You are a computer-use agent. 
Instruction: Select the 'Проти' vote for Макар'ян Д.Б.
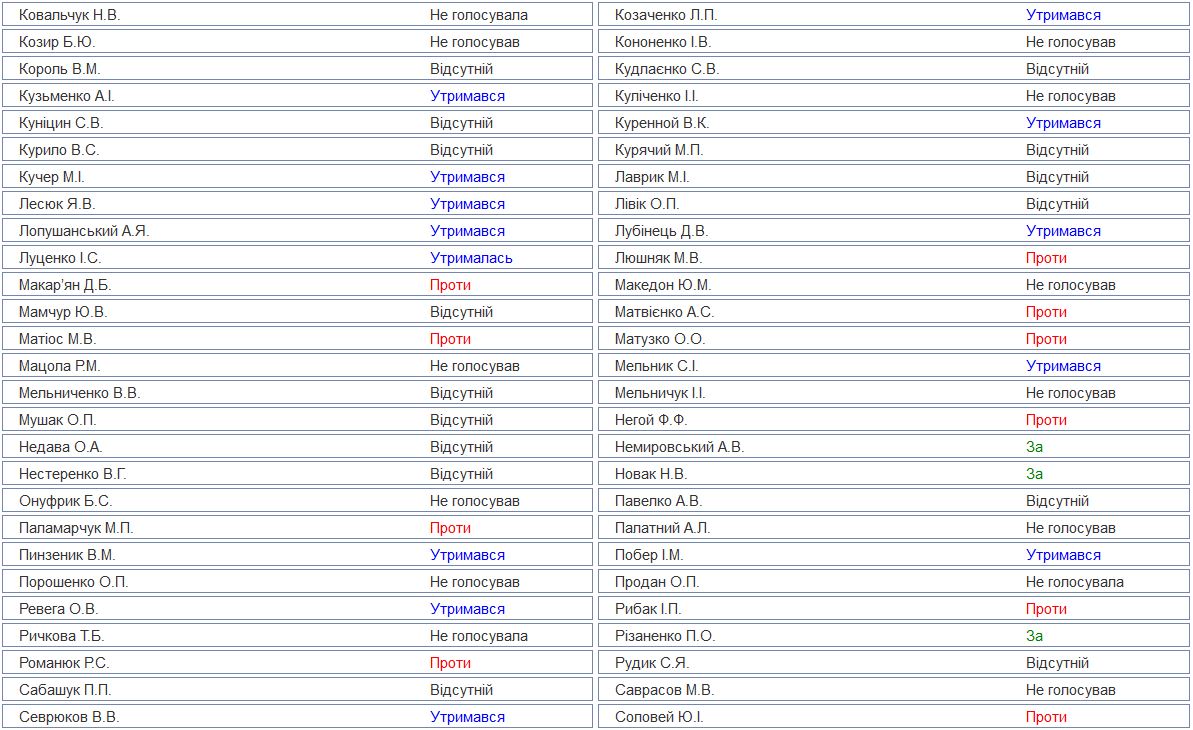coord(450,285)
